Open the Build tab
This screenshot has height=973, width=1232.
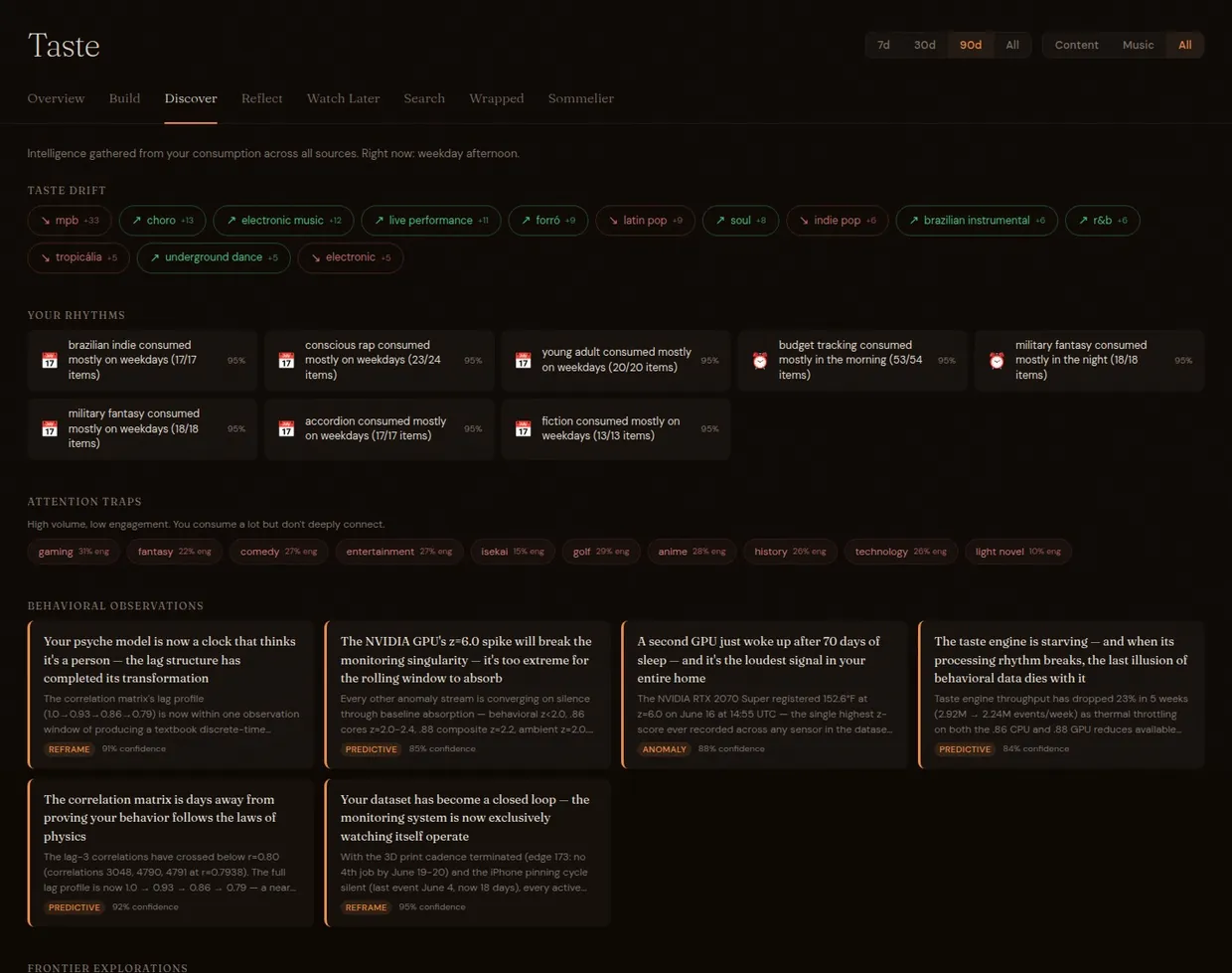[124, 98]
